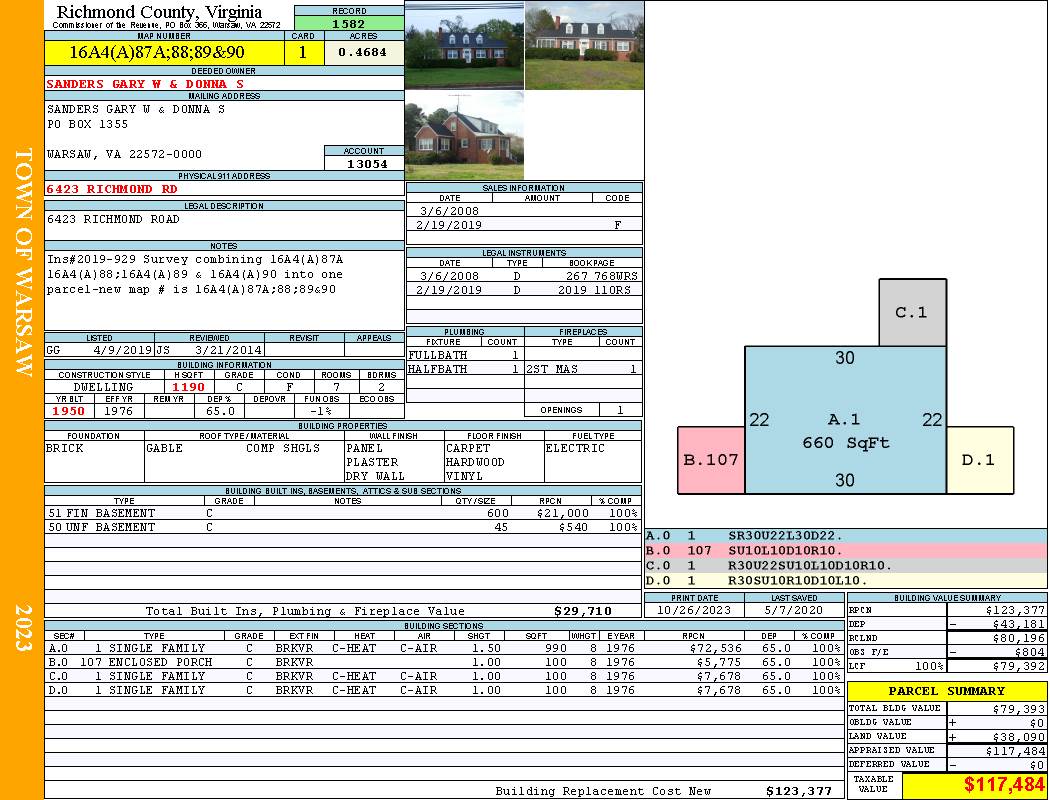Click foundation value BRICK
This screenshot has width=1050, height=800.
[x=65, y=448]
